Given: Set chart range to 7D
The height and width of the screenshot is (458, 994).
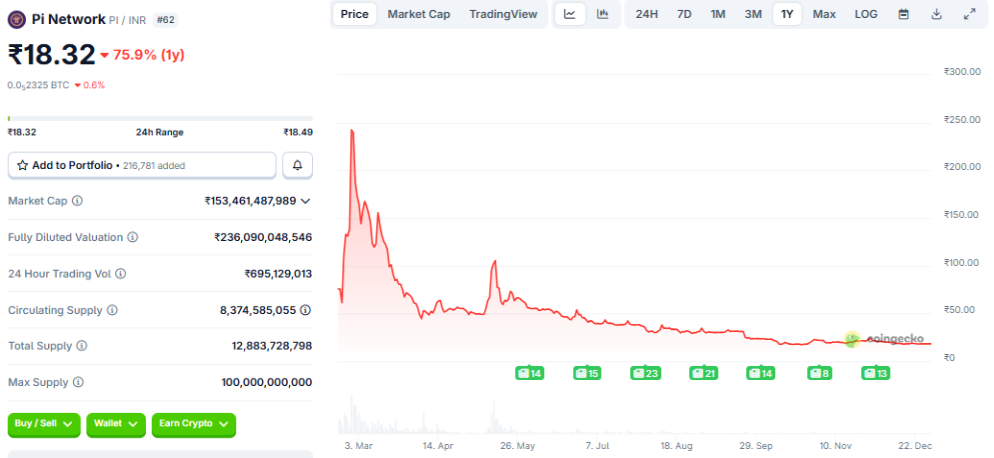Looking at the screenshot, I should point(684,14).
